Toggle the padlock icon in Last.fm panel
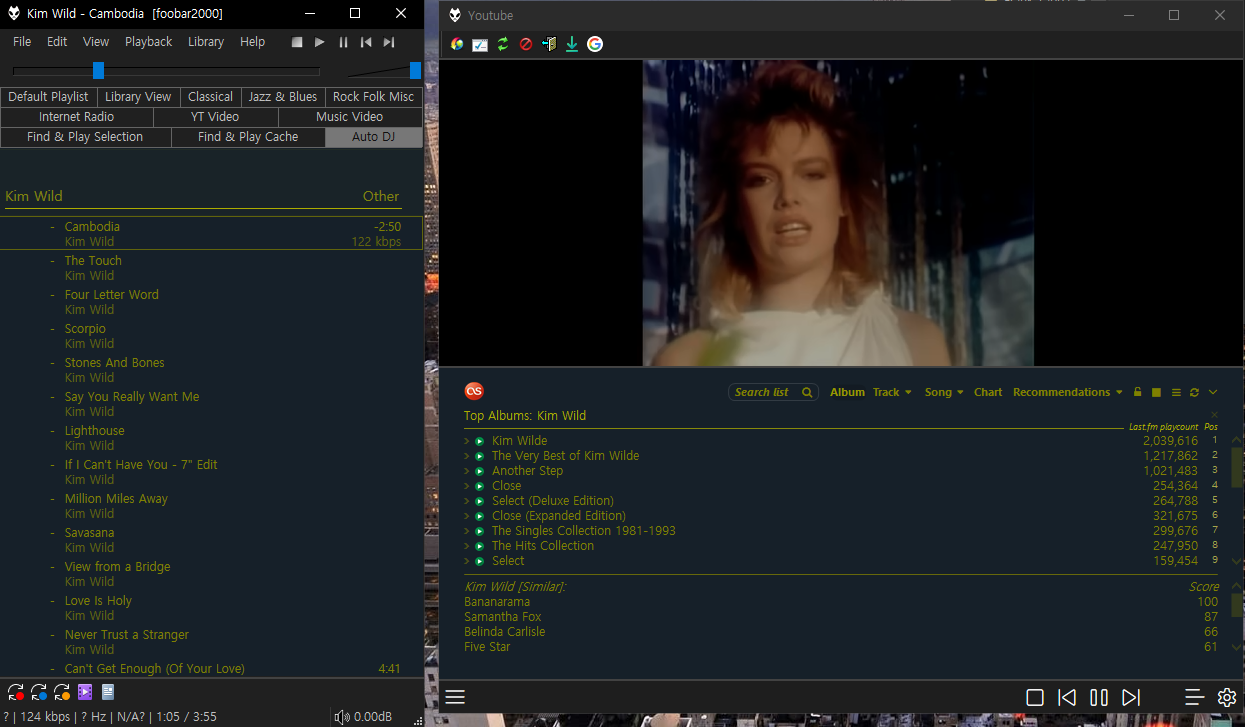 click(1137, 392)
